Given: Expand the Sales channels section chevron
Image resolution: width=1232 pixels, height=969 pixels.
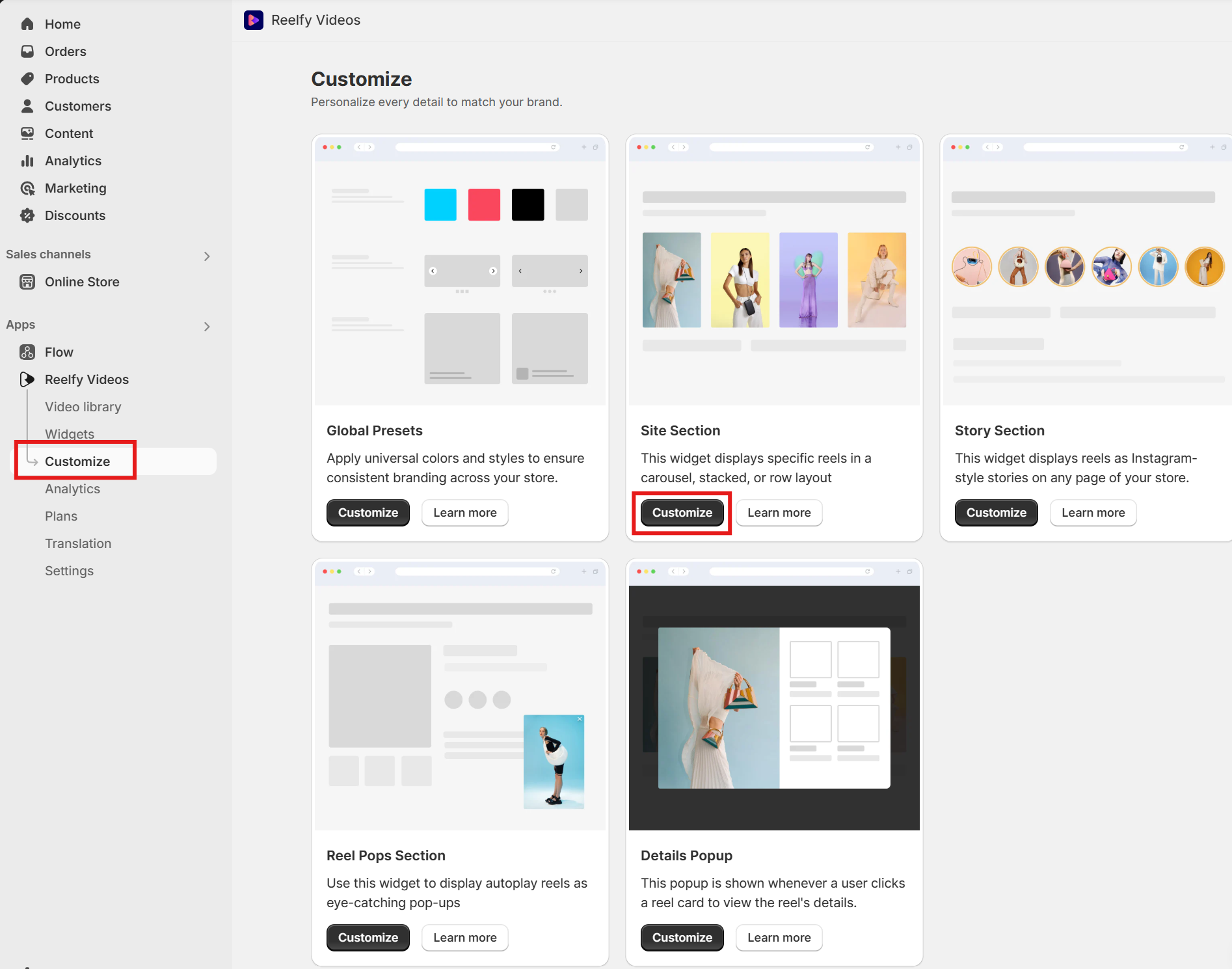Looking at the screenshot, I should pyautogui.click(x=207, y=256).
